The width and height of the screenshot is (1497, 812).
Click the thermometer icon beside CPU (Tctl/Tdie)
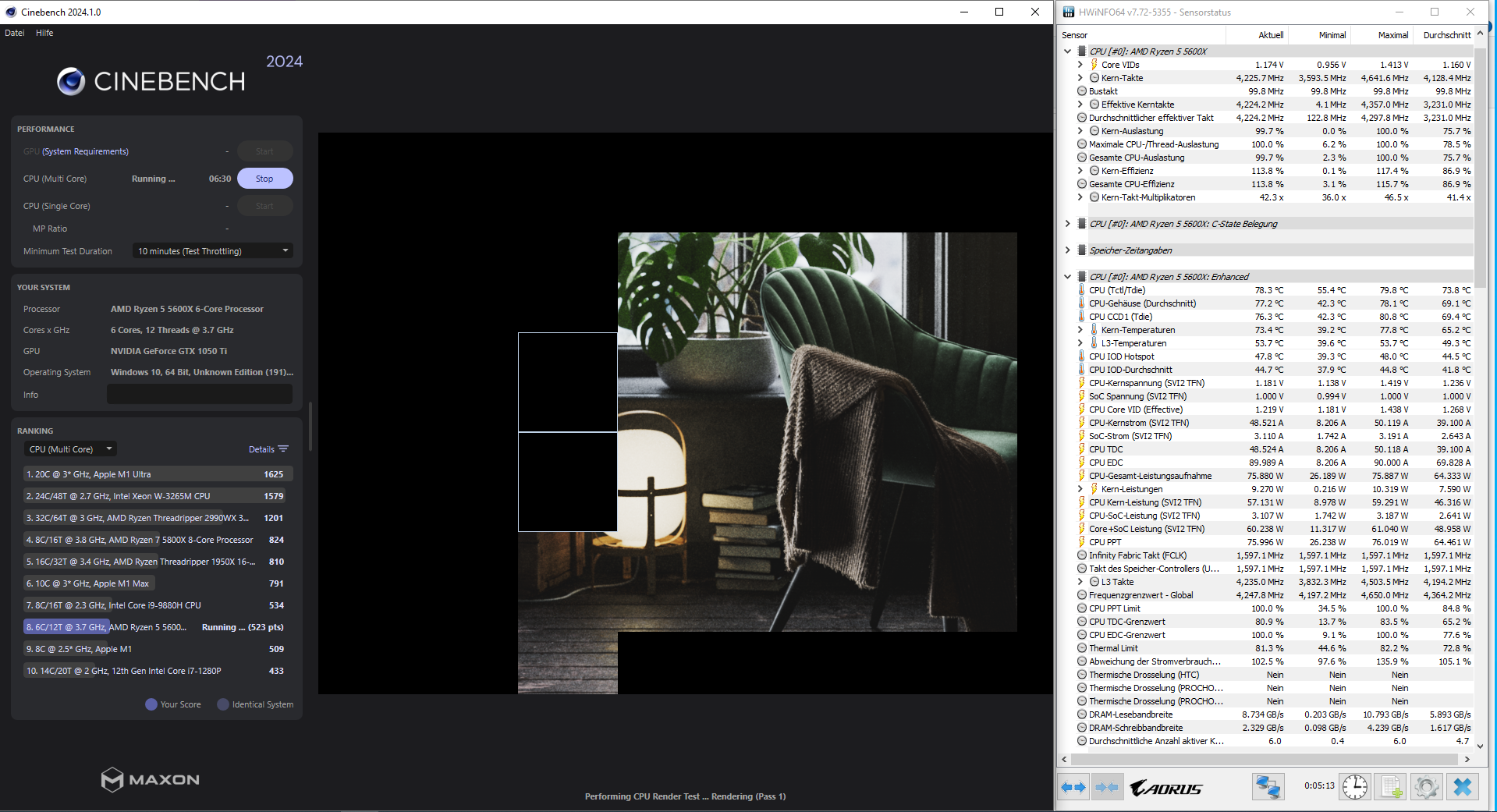pos(1082,290)
